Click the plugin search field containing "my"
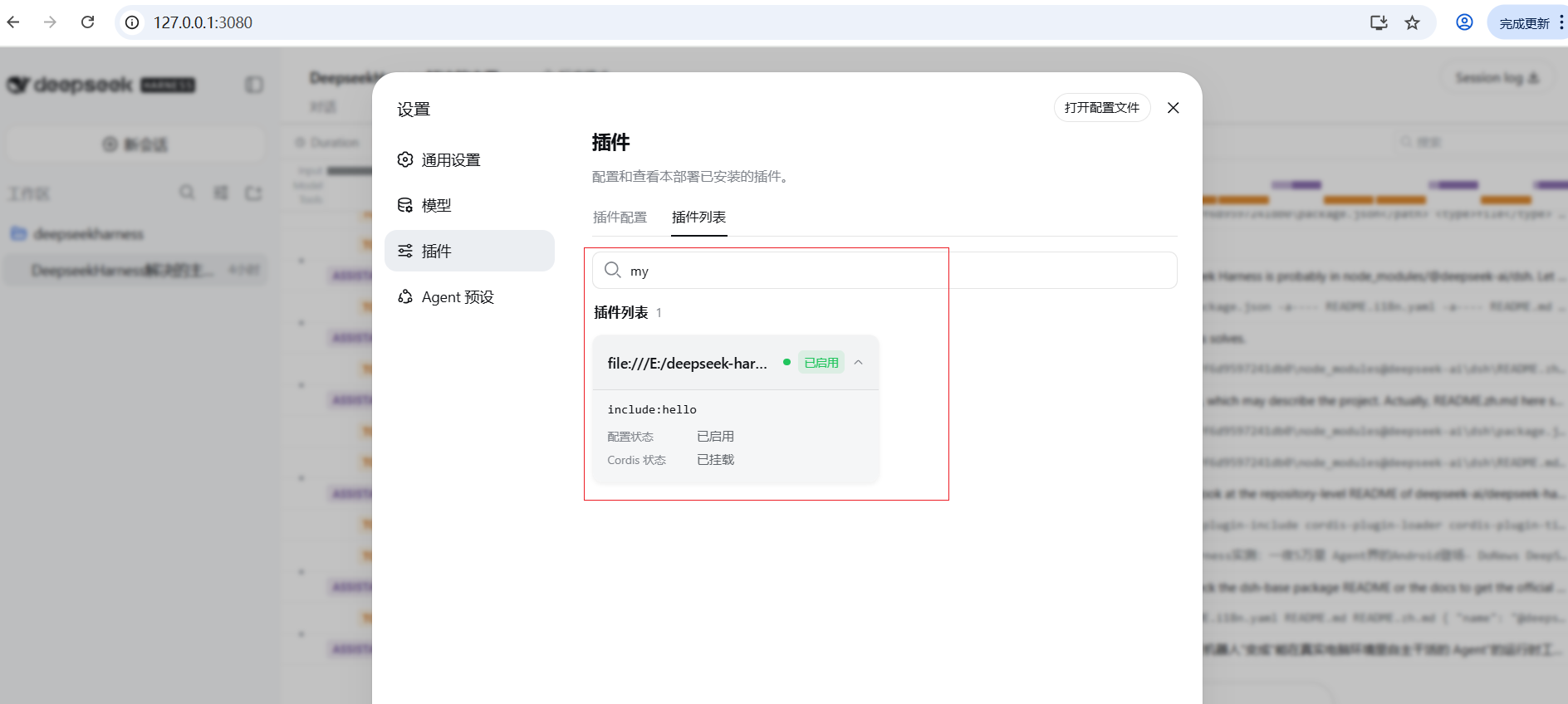This screenshot has height=704, width=1568. [x=884, y=271]
